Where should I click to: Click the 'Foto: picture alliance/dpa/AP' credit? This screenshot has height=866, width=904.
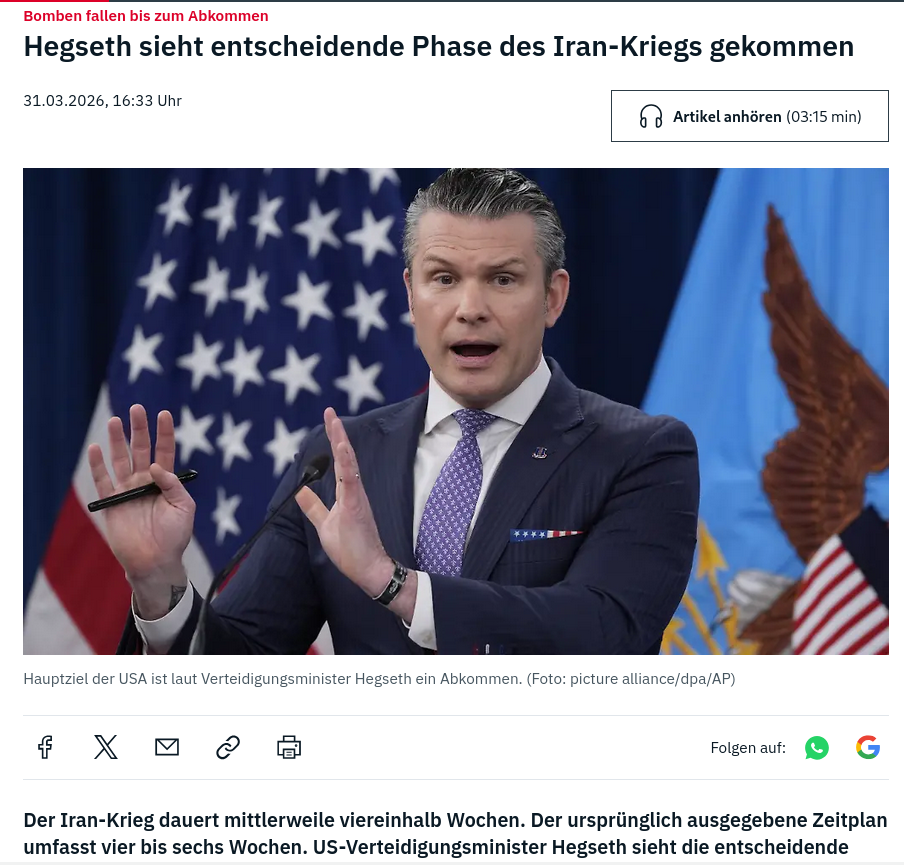pos(631,679)
